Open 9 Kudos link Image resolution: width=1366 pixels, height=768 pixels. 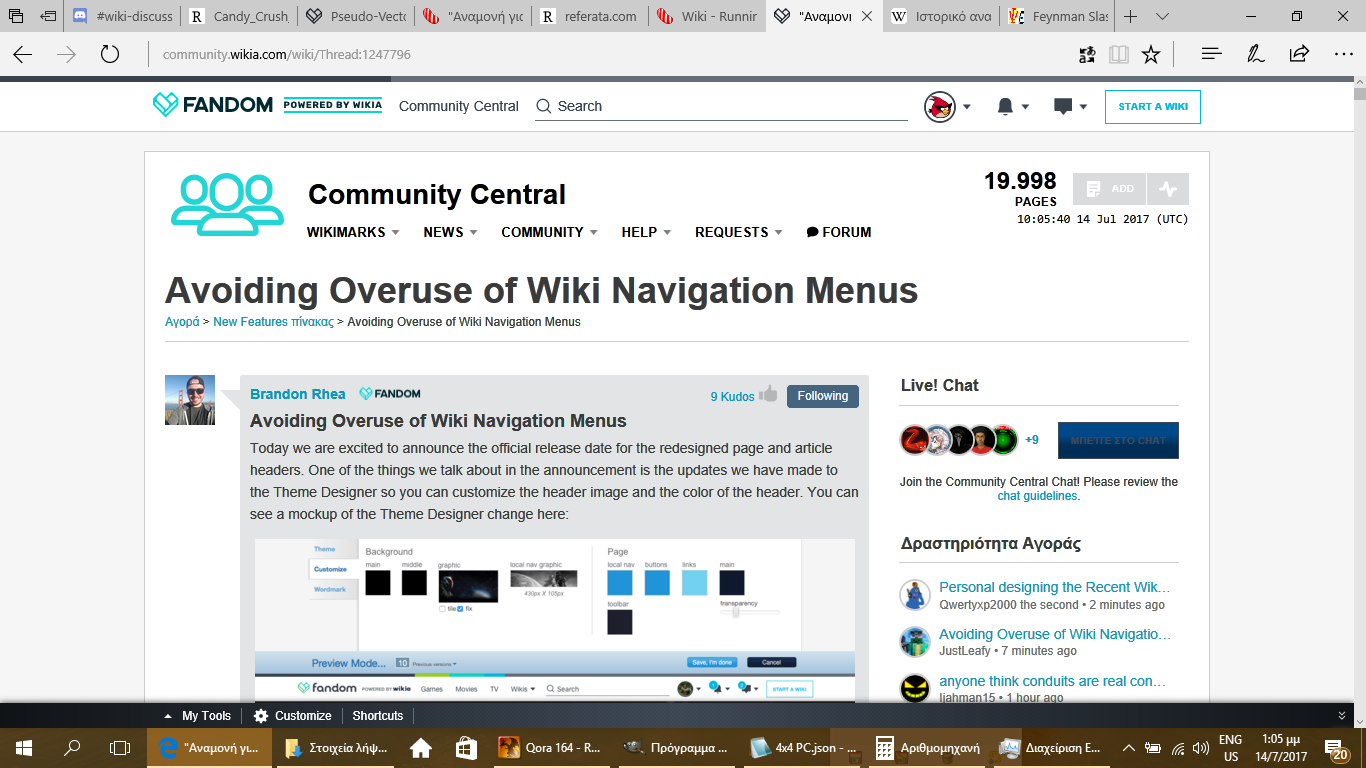pyautogui.click(x=732, y=397)
